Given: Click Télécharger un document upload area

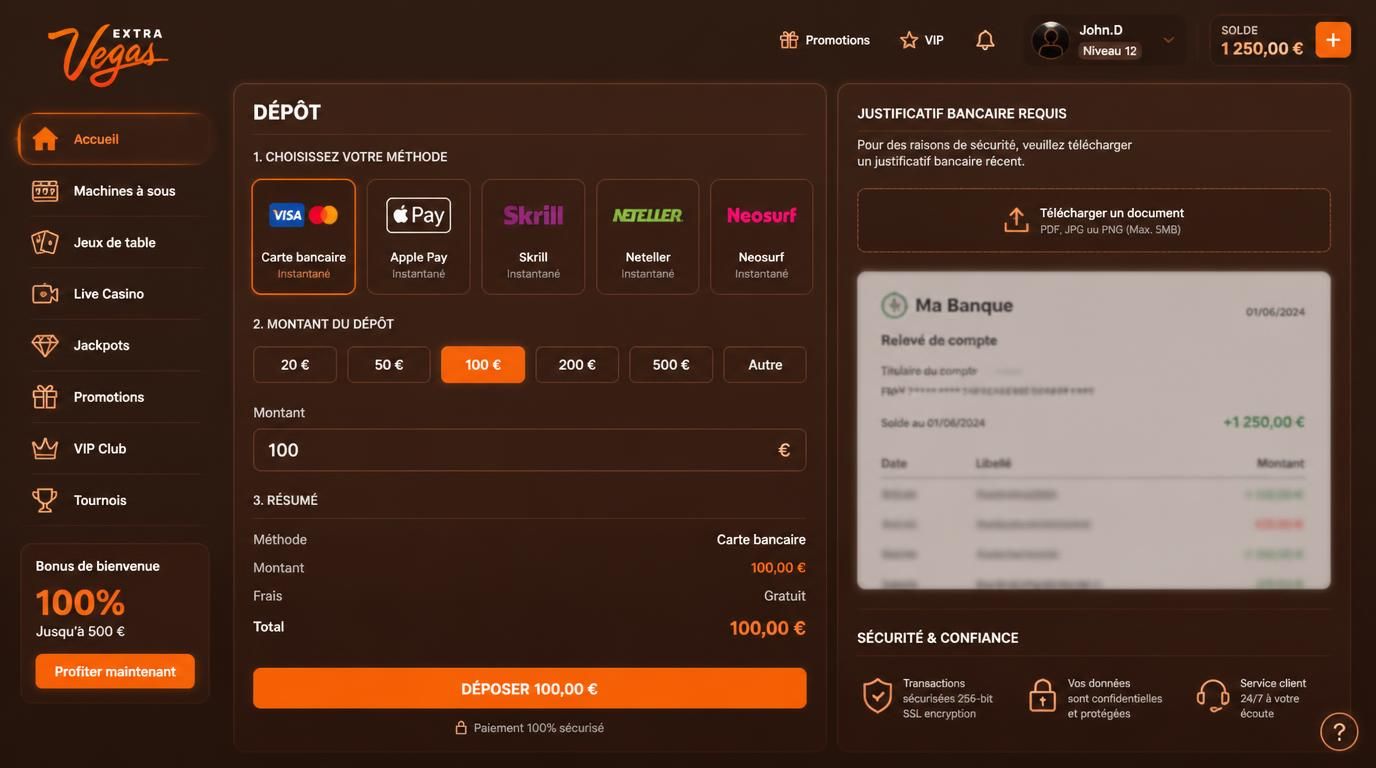Looking at the screenshot, I should [1094, 220].
